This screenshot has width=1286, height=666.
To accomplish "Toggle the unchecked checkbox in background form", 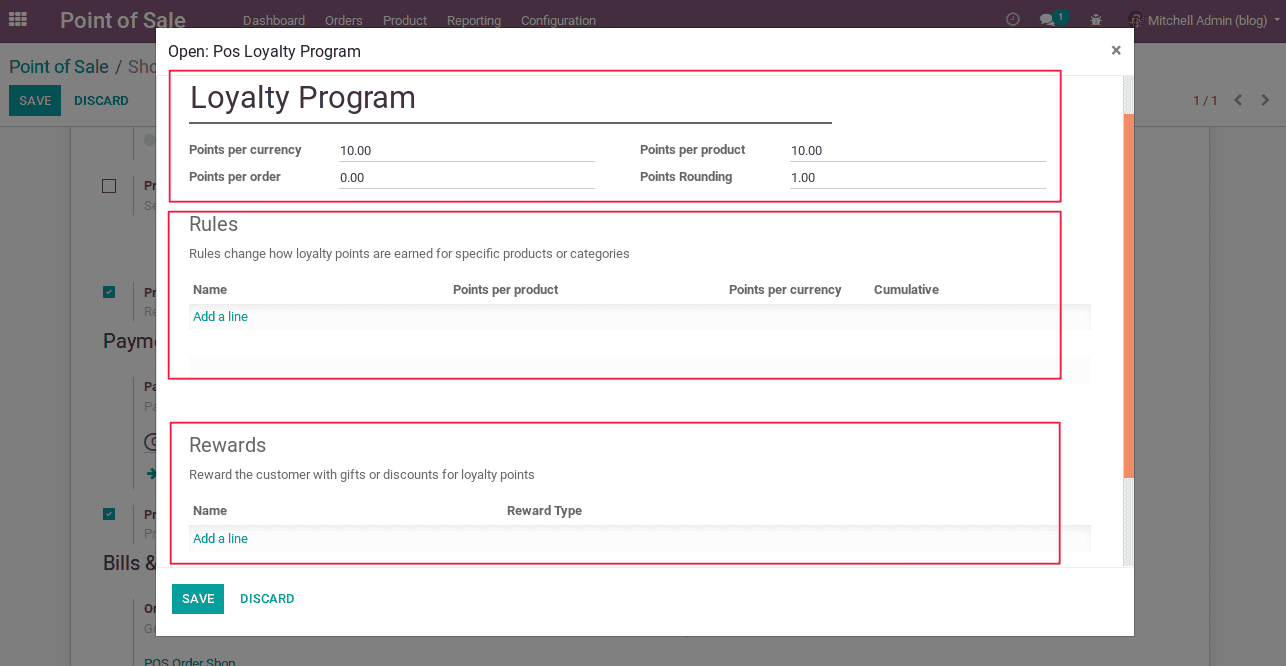I will 109,186.
